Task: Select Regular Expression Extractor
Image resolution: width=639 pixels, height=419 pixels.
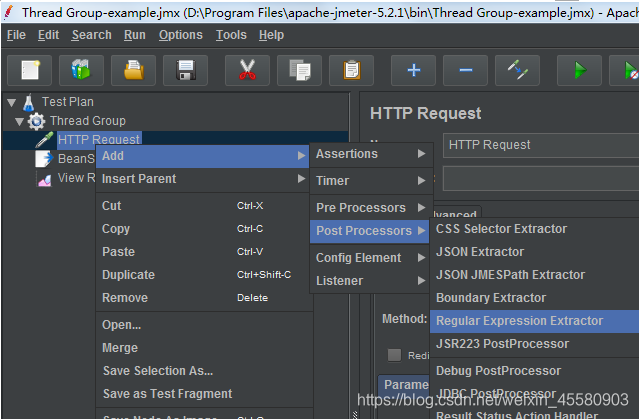Action: pyautogui.click(x=535, y=321)
